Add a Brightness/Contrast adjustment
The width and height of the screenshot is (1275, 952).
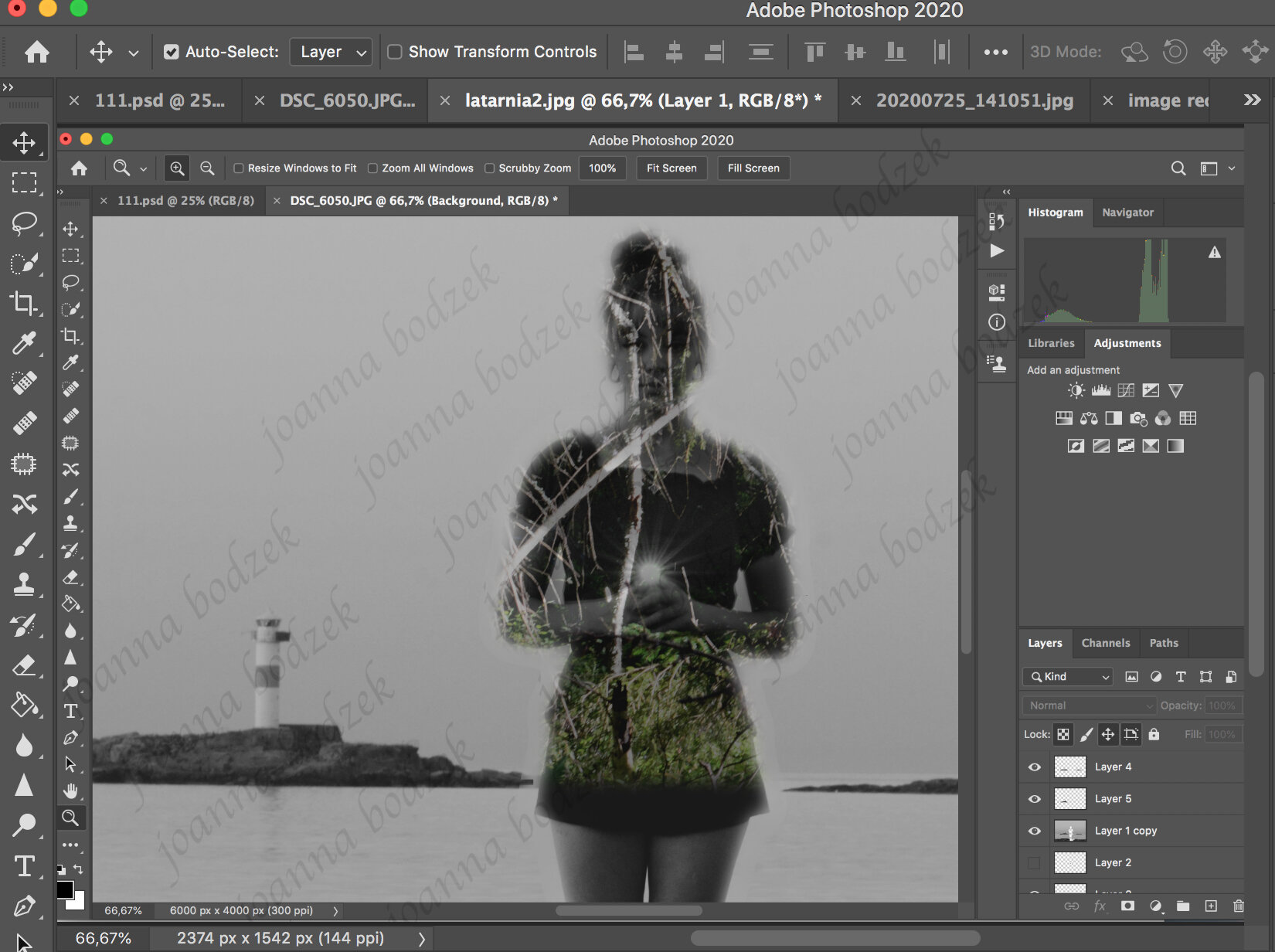pyautogui.click(x=1076, y=391)
